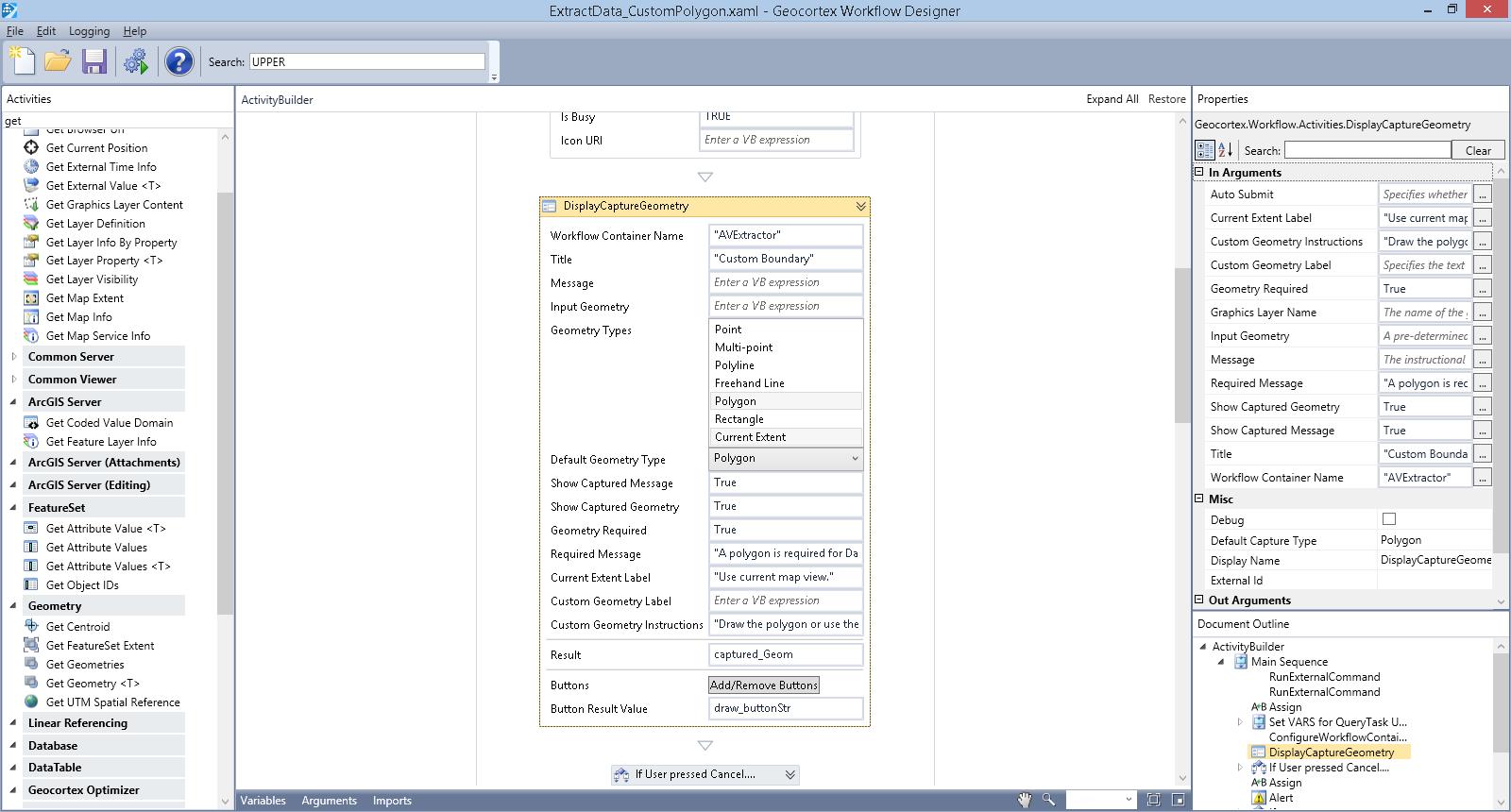Click the Alert warning icon in Document Outline
1511x812 pixels.
pos(1259,798)
